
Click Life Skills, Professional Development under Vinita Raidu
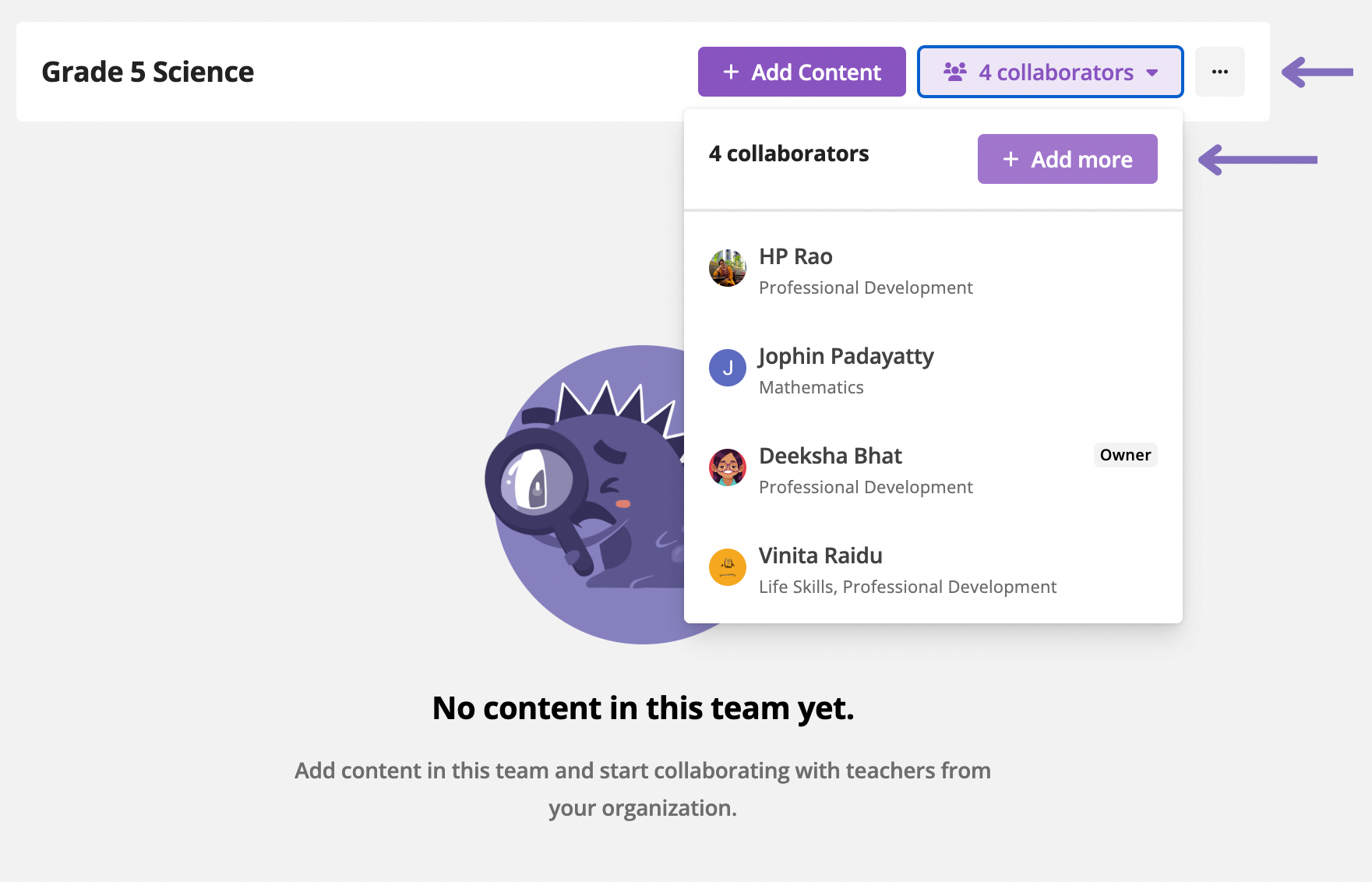[x=908, y=587]
